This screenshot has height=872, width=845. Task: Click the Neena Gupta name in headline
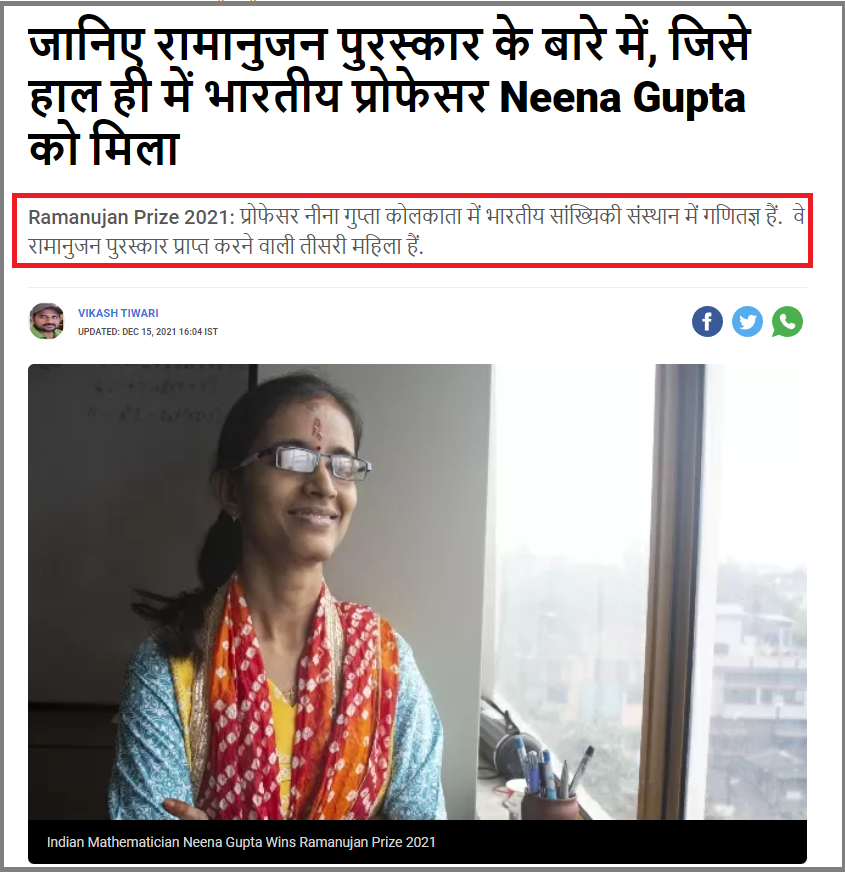(622, 97)
